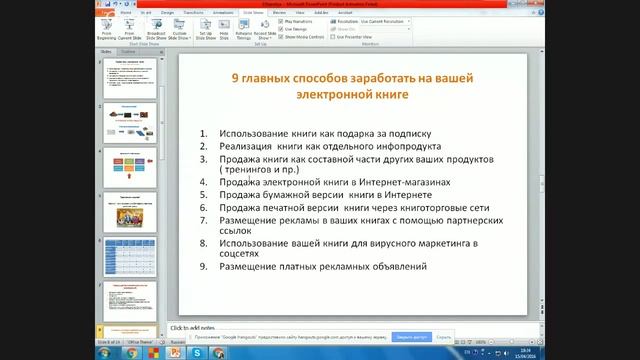The image size is (640, 360).
Task: Open the Insert ribbon tab
Action: pos(146,13)
